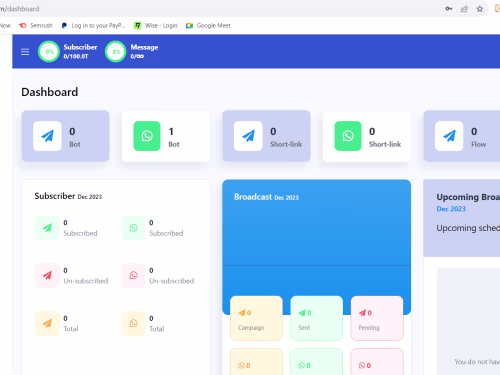Click the WhatsApp Bot card icon

click(x=147, y=136)
